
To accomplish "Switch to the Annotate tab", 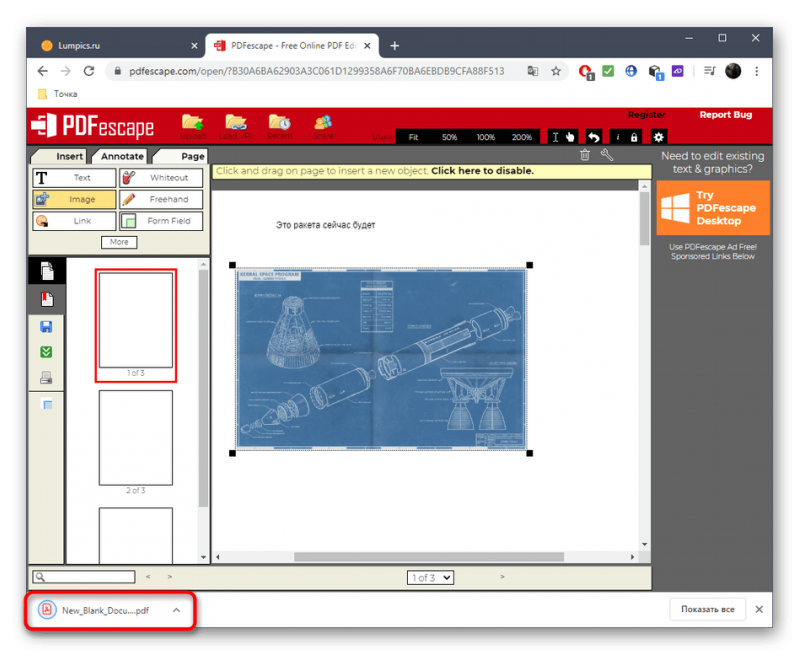I will [121, 156].
